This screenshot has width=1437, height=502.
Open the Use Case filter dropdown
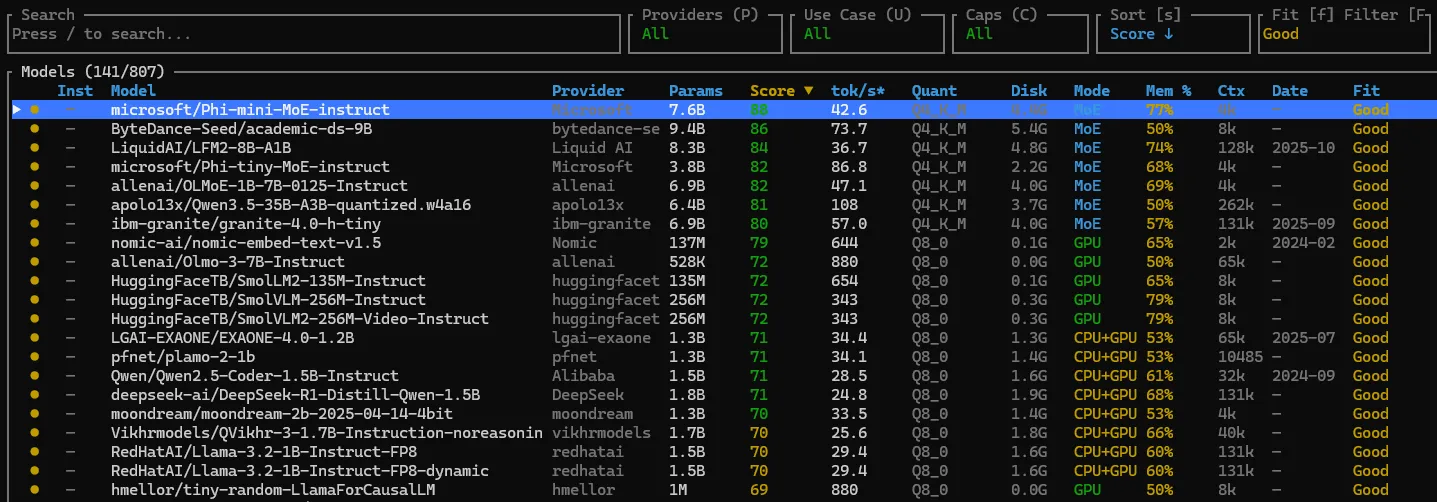point(869,34)
